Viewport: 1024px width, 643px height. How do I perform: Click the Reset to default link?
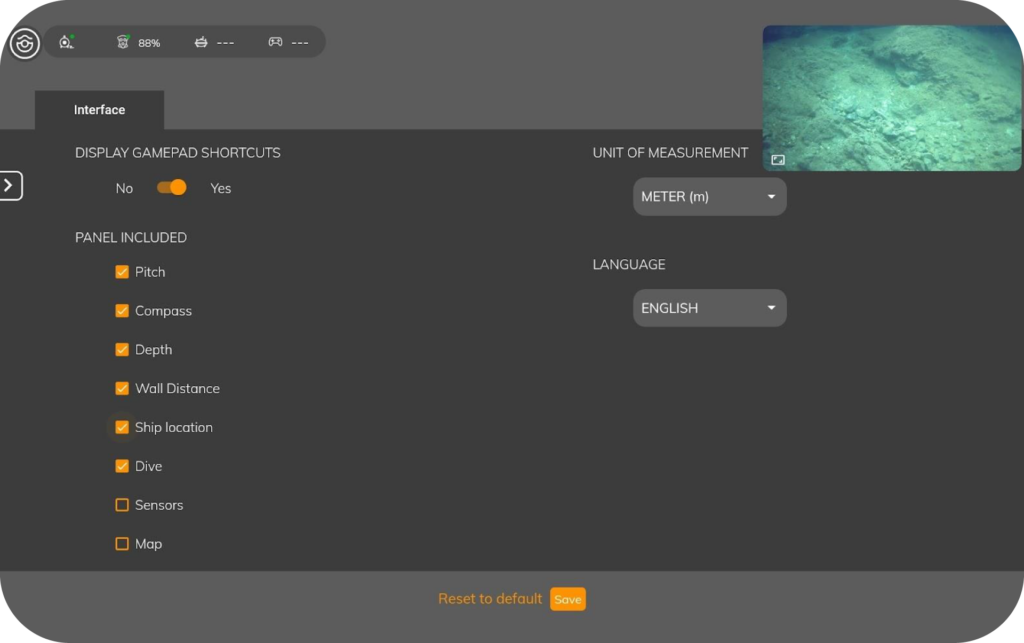[489, 598]
